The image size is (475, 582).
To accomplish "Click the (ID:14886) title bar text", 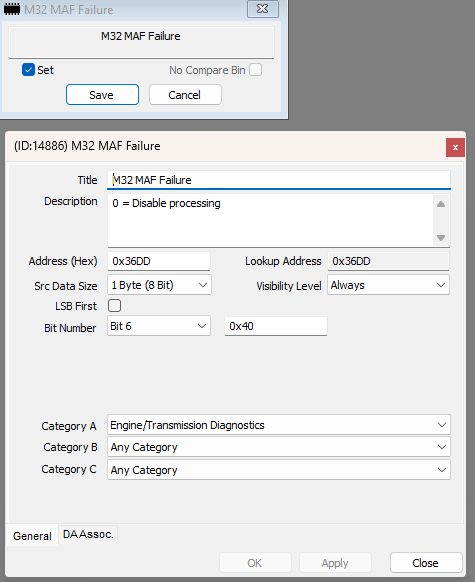I will point(87,146).
